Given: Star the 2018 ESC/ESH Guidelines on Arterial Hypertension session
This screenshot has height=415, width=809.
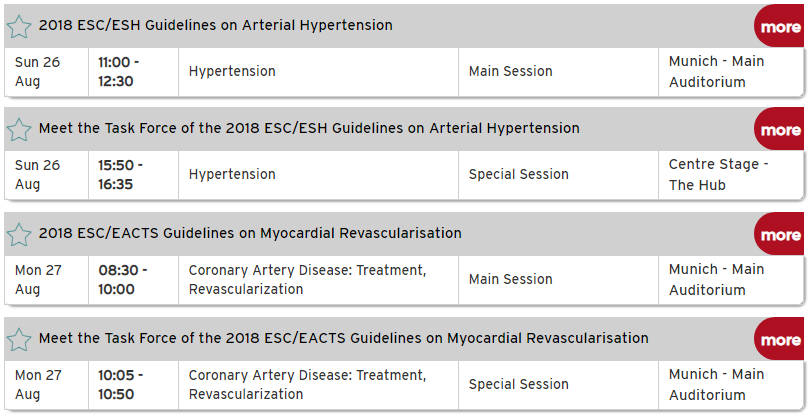Looking at the screenshot, I should 19,26.
